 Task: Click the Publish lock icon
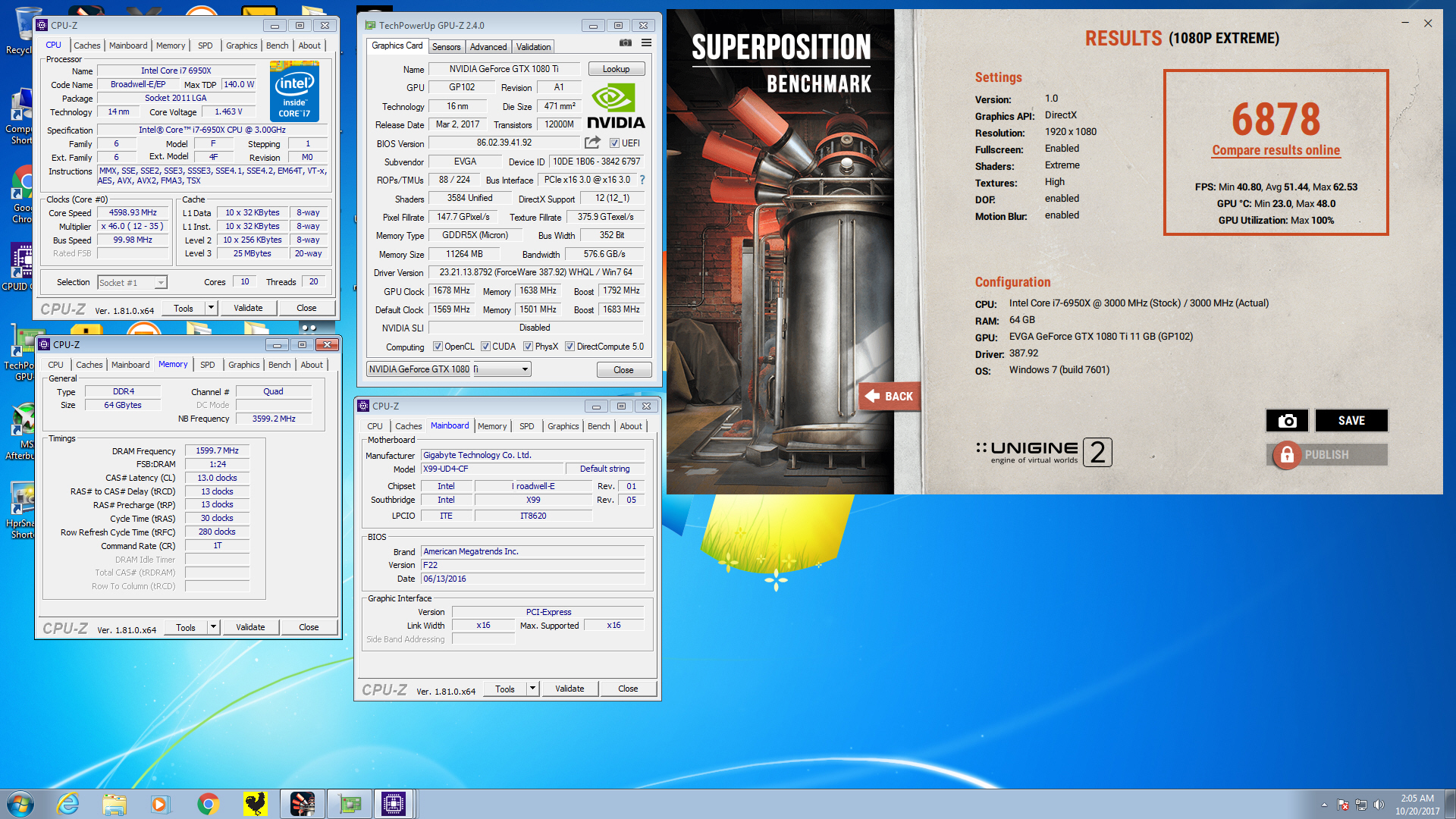point(1286,455)
